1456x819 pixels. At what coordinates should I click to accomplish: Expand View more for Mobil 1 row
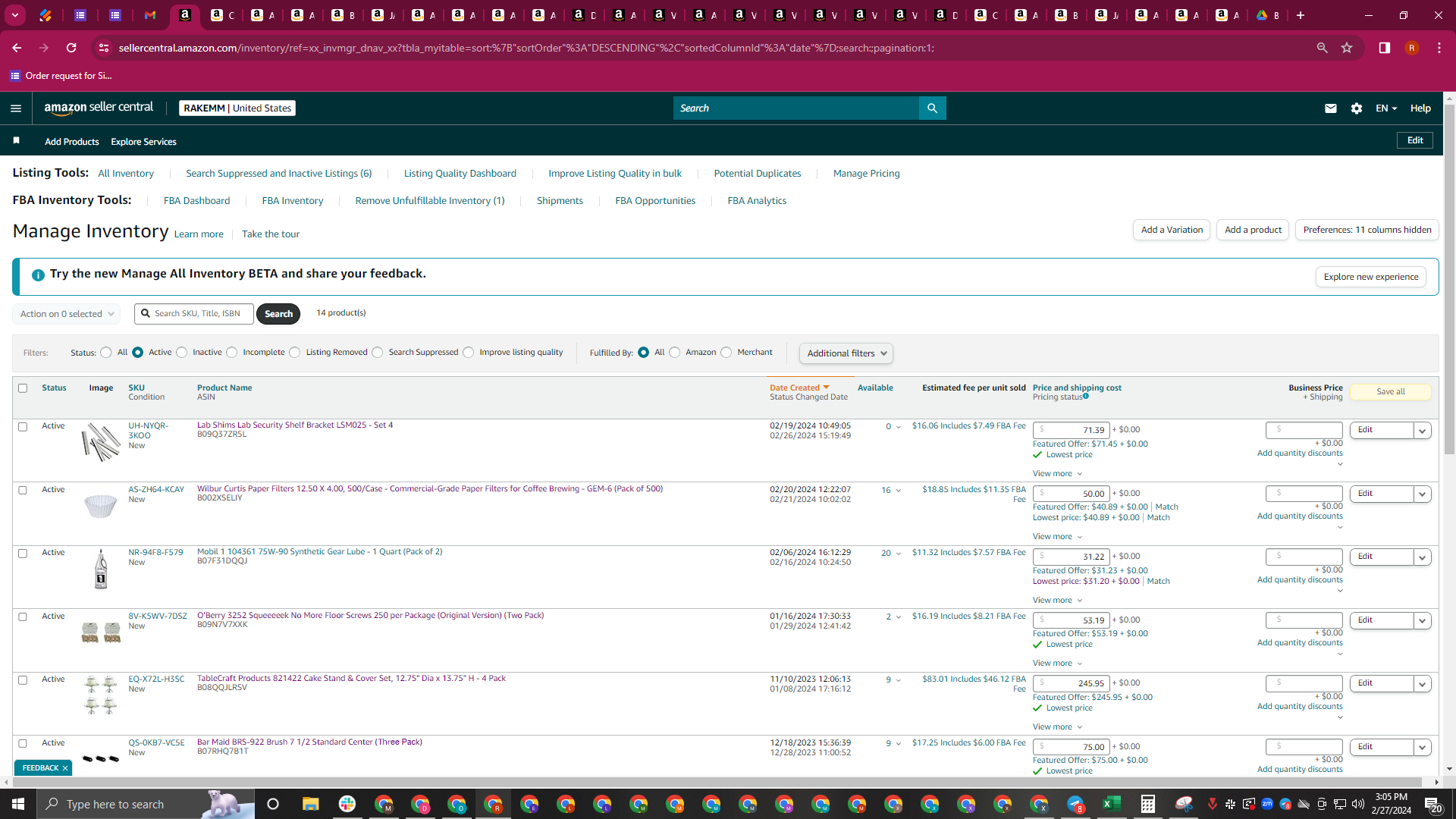point(1057,600)
